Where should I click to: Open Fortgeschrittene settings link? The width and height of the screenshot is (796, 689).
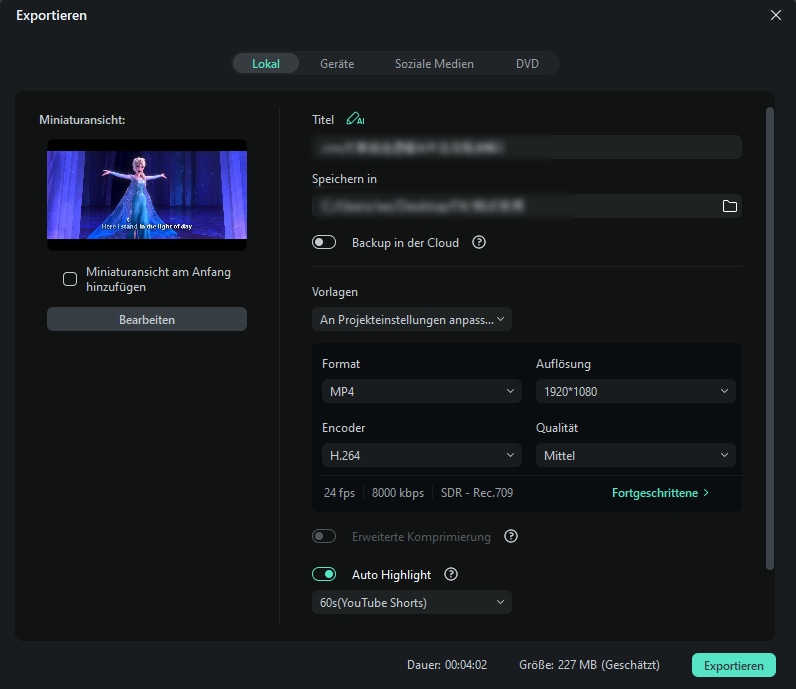660,493
